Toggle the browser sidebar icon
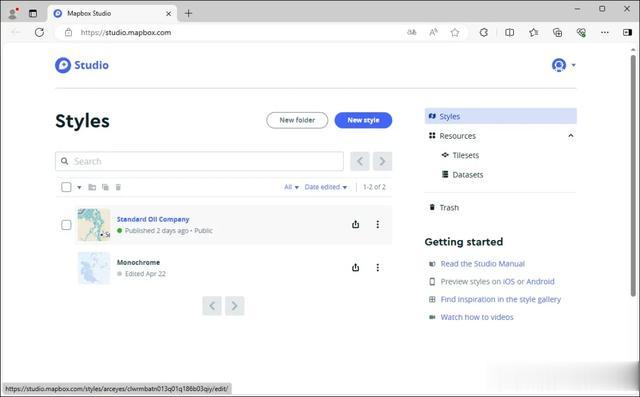Viewport: 640px width, 397px height. [x=627, y=33]
